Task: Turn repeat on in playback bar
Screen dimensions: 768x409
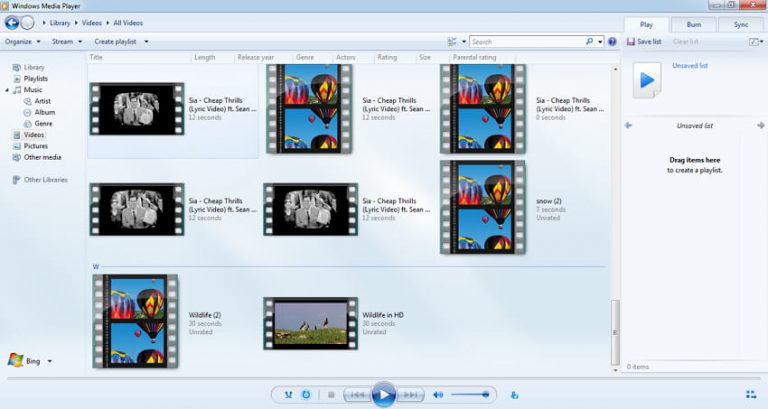Action: 306,394
